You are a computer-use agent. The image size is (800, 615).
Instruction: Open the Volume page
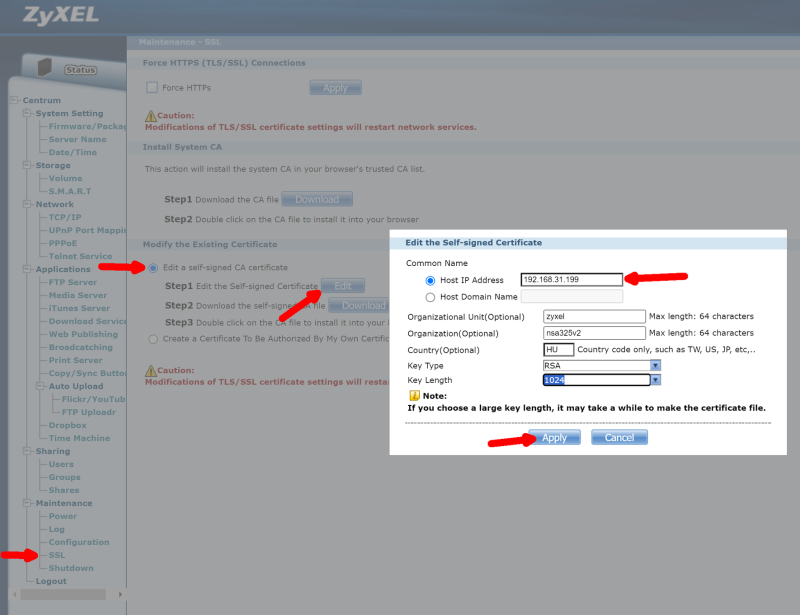point(65,178)
